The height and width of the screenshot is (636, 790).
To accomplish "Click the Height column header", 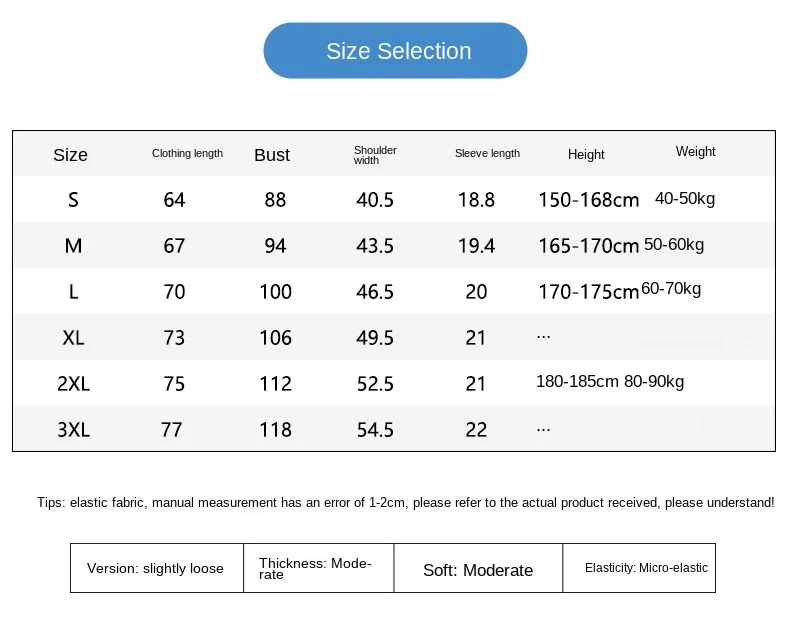I will [586, 155].
